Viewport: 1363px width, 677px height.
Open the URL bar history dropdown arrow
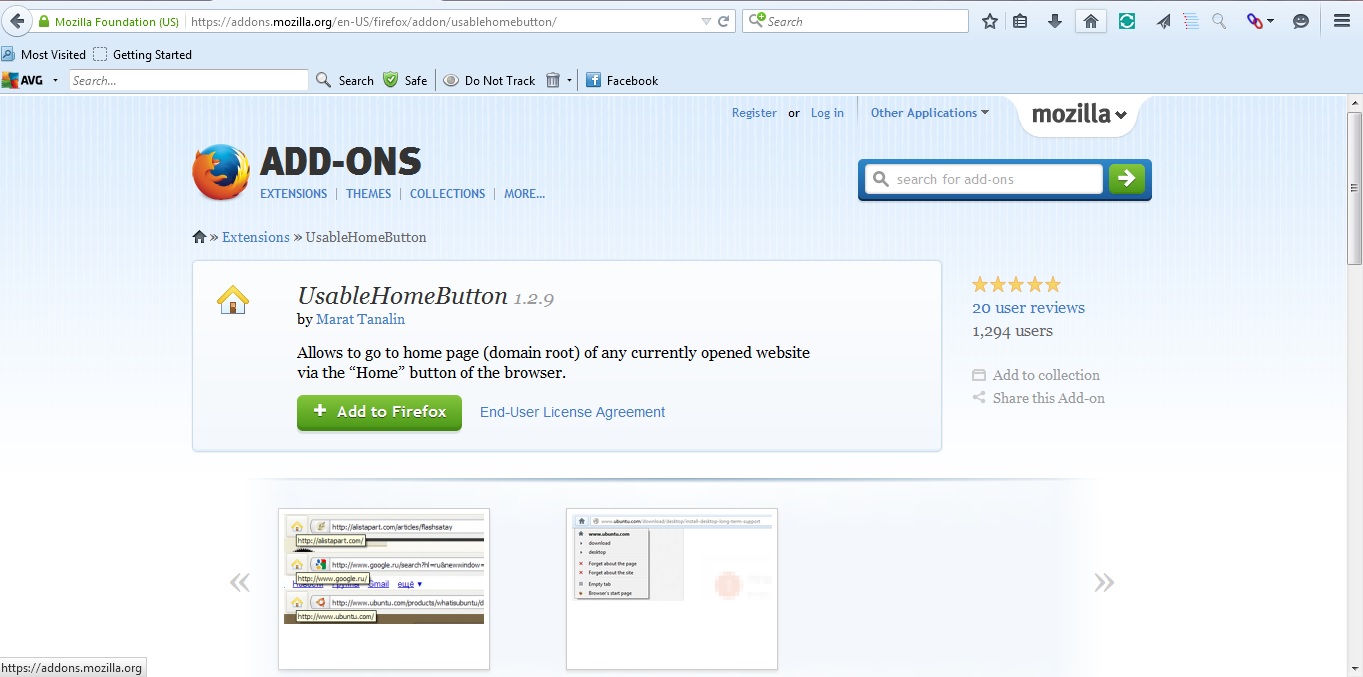point(706,21)
